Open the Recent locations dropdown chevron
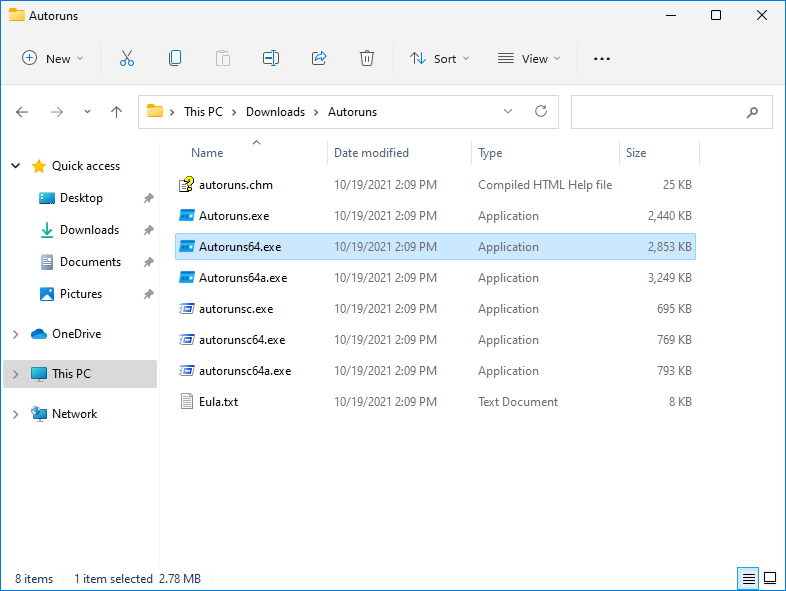The width and height of the screenshot is (786, 591). pyautogui.click(x=87, y=112)
